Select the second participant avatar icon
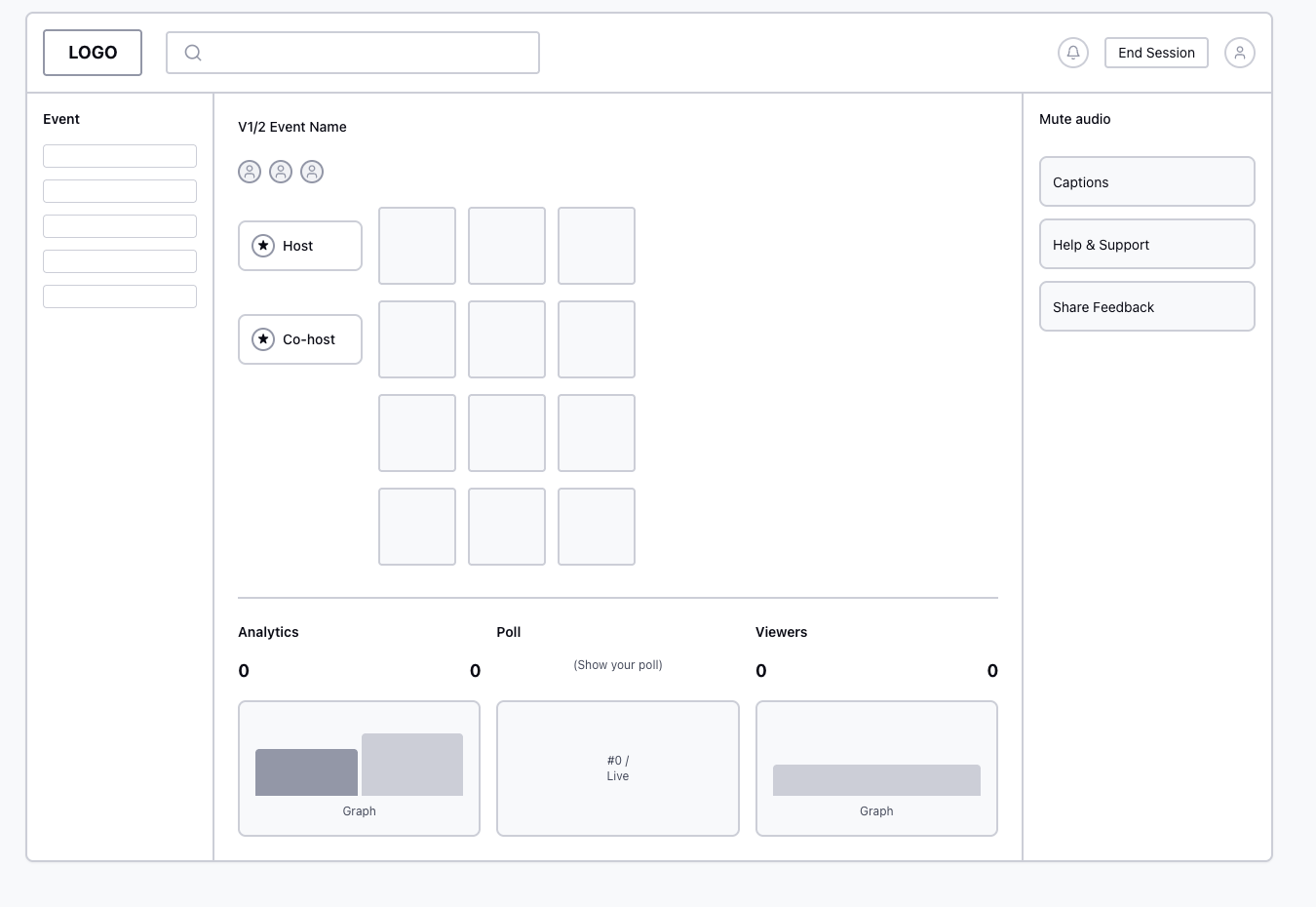Image resolution: width=1316 pixels, height=907 pixels. 281,172
